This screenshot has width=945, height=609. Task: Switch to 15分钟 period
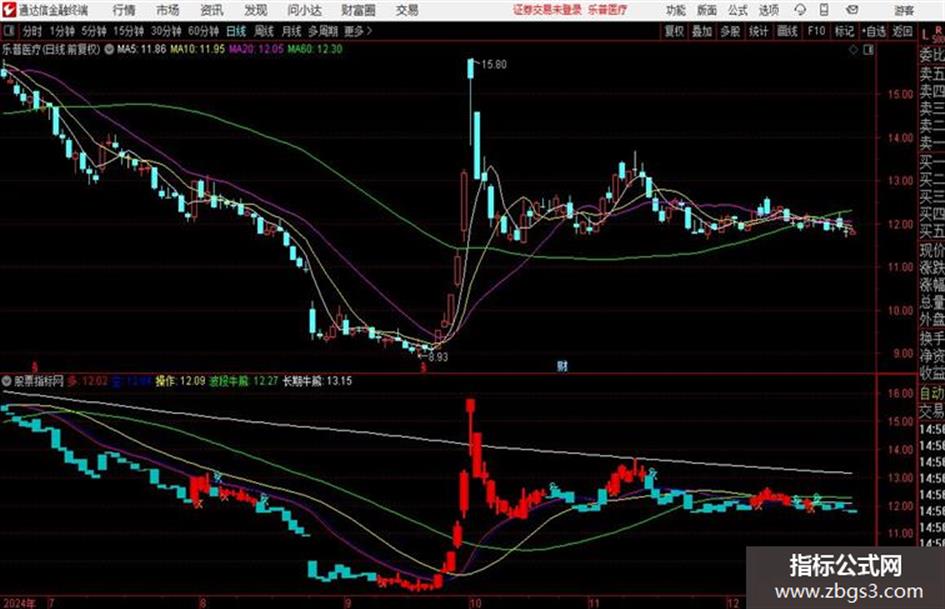129,31
